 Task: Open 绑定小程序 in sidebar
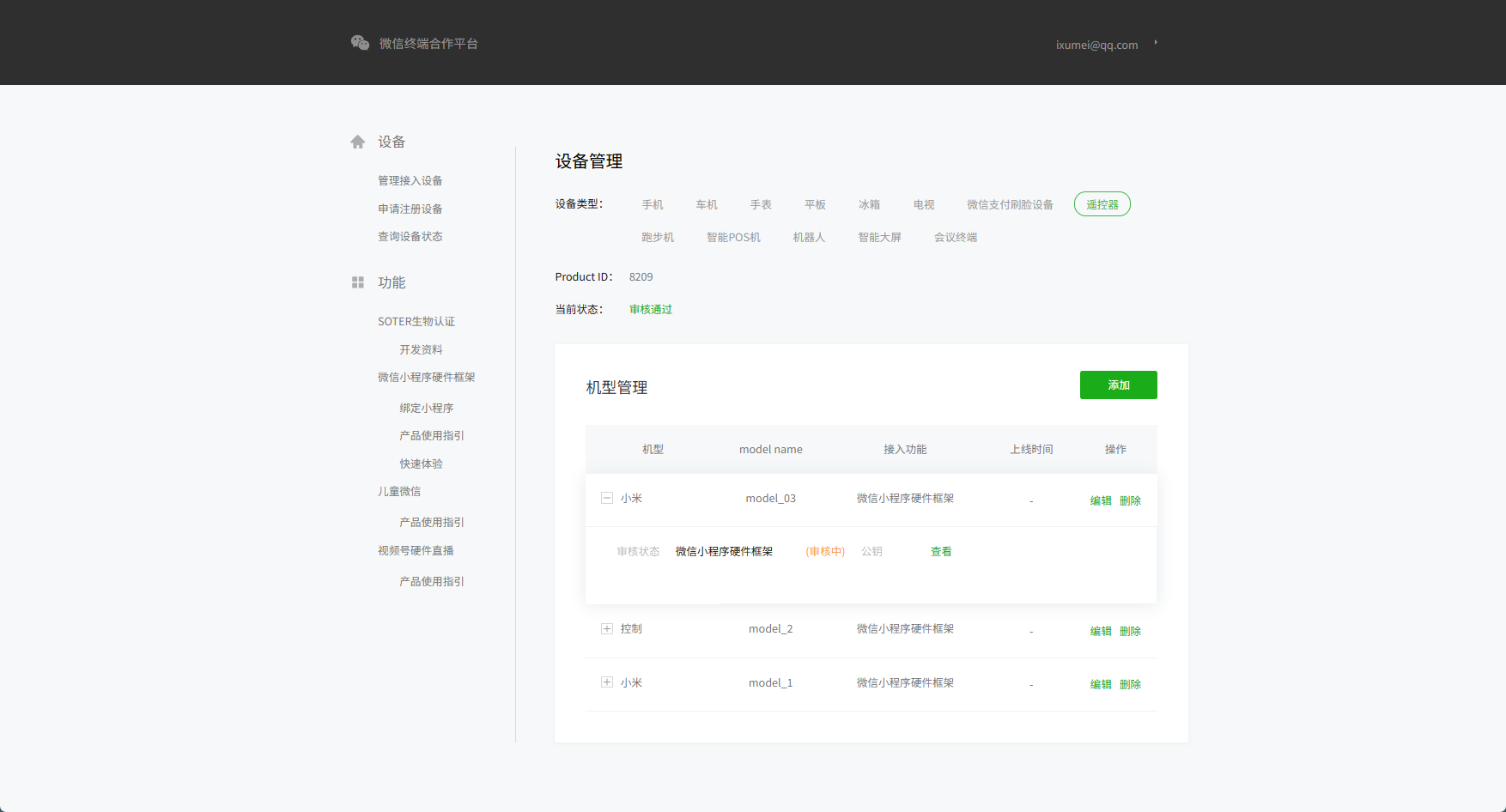point(427,408)
